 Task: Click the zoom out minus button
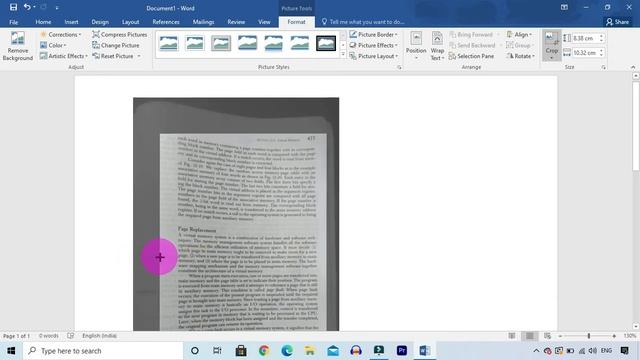(560, 336)
